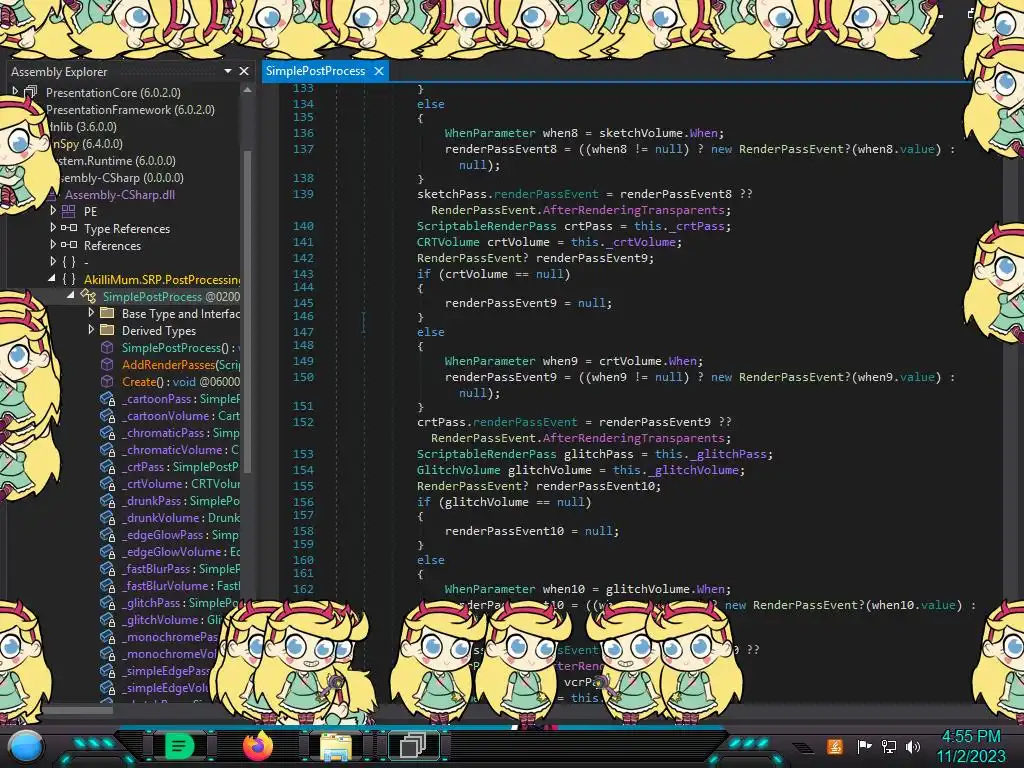Click the _simpleEdgePass field icon
This screenshot has width=1024, height=768.
tap(108, 670)
